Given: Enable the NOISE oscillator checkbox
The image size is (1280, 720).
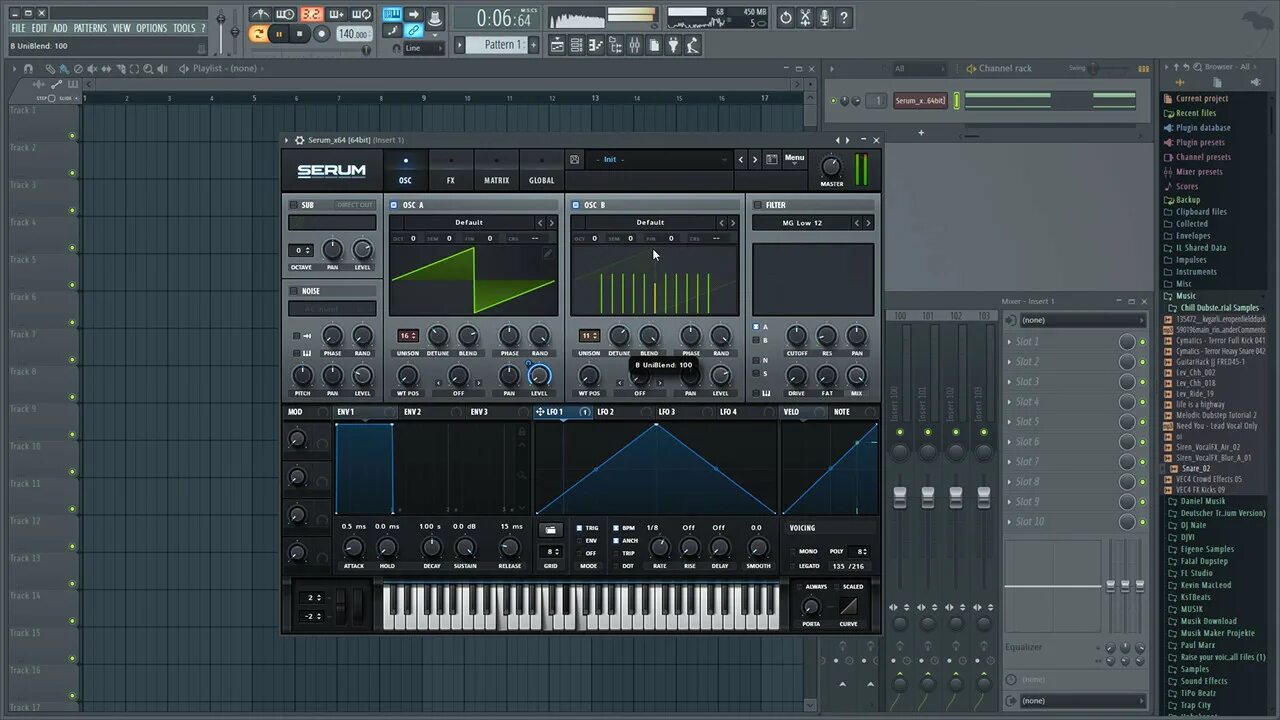Looking at the screenshot, I should (295, 291).
